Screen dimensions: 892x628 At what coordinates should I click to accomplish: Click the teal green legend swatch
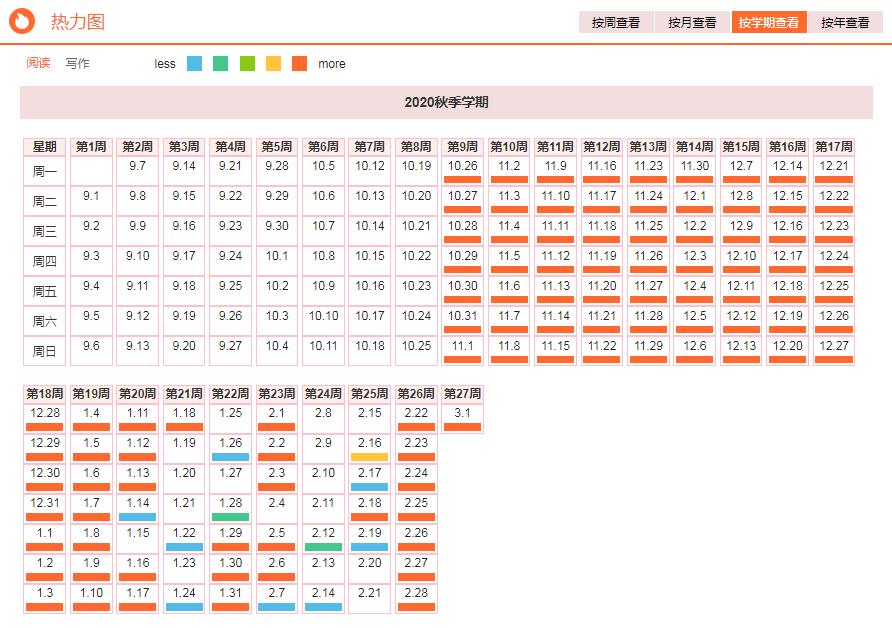(221, 63)
